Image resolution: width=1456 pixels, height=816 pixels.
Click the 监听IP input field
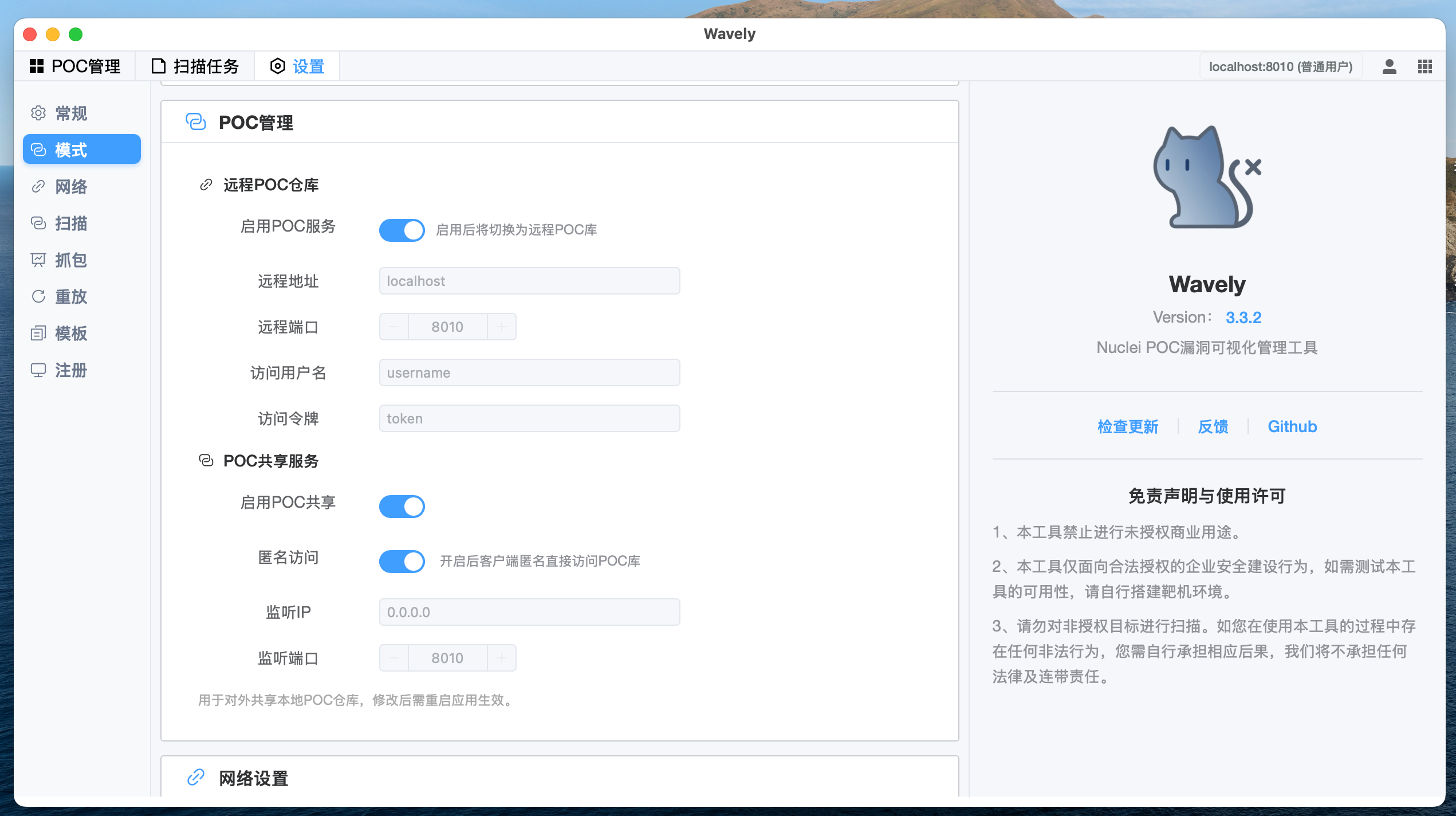coord(529,612)
